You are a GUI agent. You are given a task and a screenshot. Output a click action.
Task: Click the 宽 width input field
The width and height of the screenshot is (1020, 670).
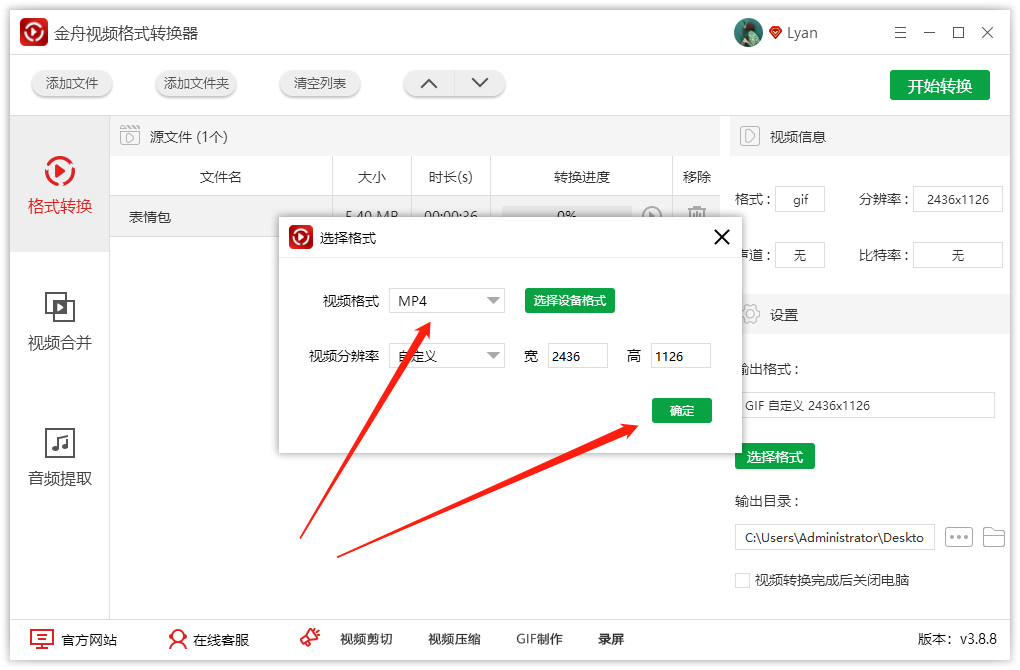578,356
